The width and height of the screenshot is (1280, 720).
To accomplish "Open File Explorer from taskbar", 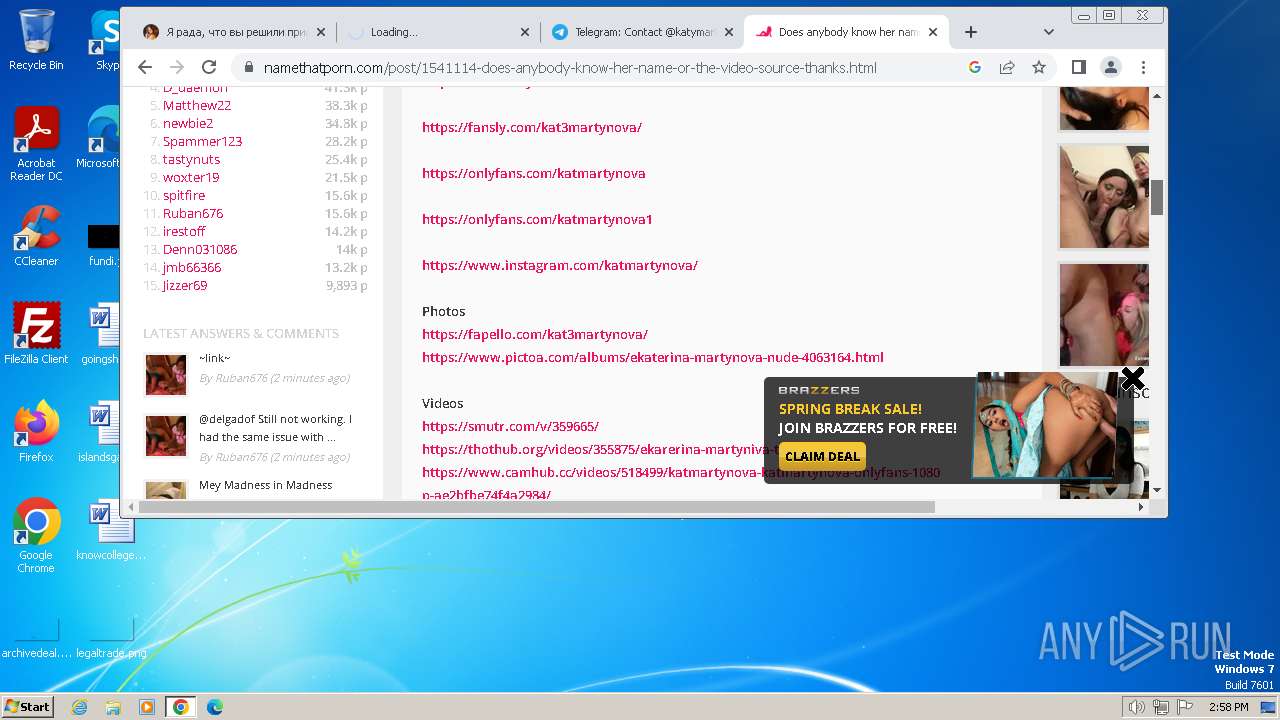I will pyautogui.click(x=113, y=707).
